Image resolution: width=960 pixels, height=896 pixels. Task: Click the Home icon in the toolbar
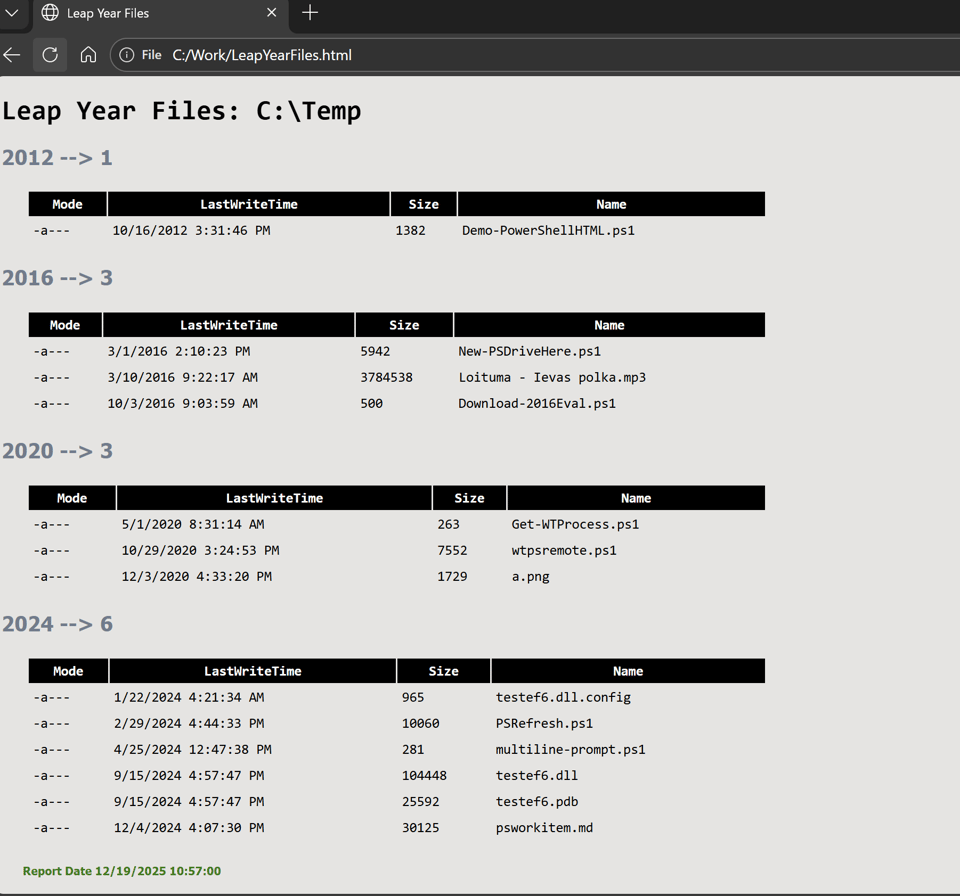pos(88,55)
